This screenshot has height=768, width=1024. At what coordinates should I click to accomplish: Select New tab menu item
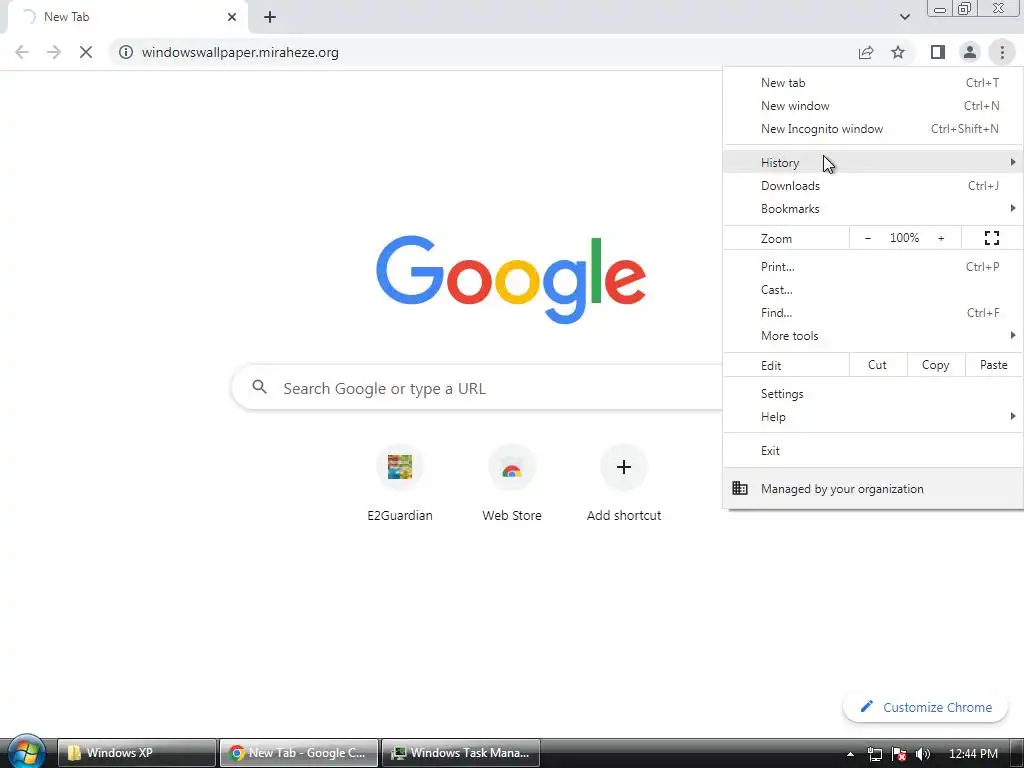873,83
